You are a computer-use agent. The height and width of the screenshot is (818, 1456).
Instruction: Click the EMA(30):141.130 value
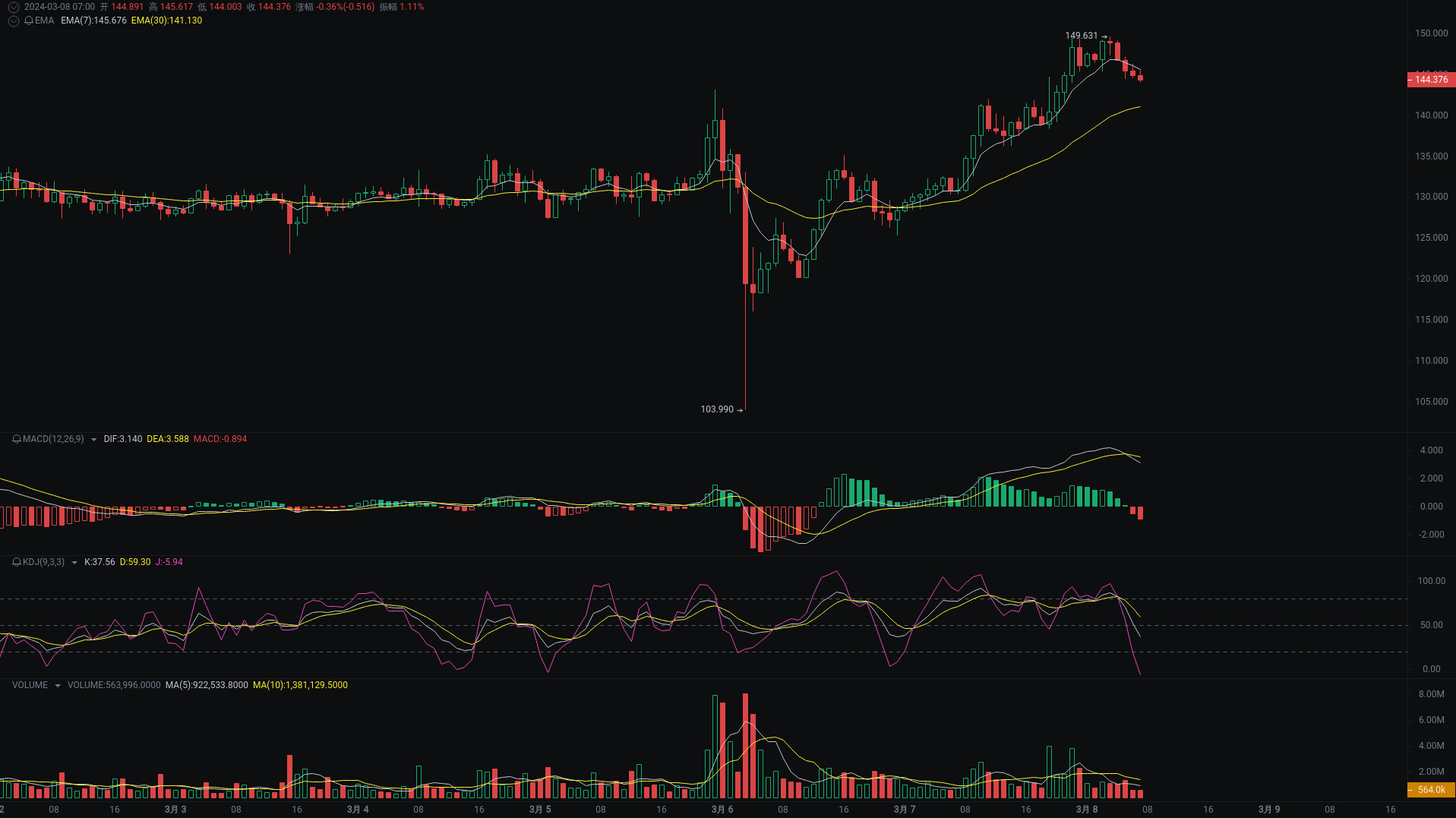[166, 21]
